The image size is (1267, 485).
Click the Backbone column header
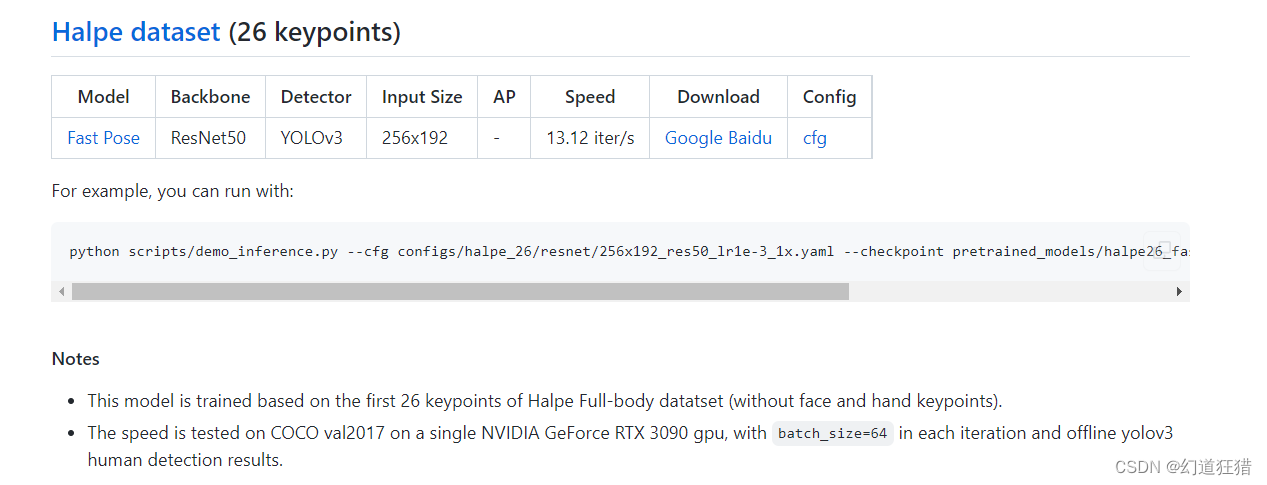click(x=210, y=97)
